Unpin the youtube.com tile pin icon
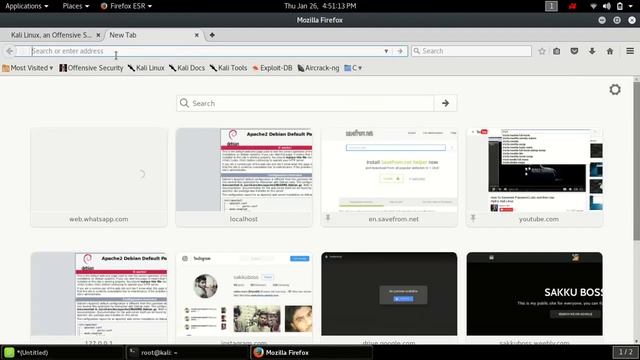The image size is (640, 360). point(473,218)
